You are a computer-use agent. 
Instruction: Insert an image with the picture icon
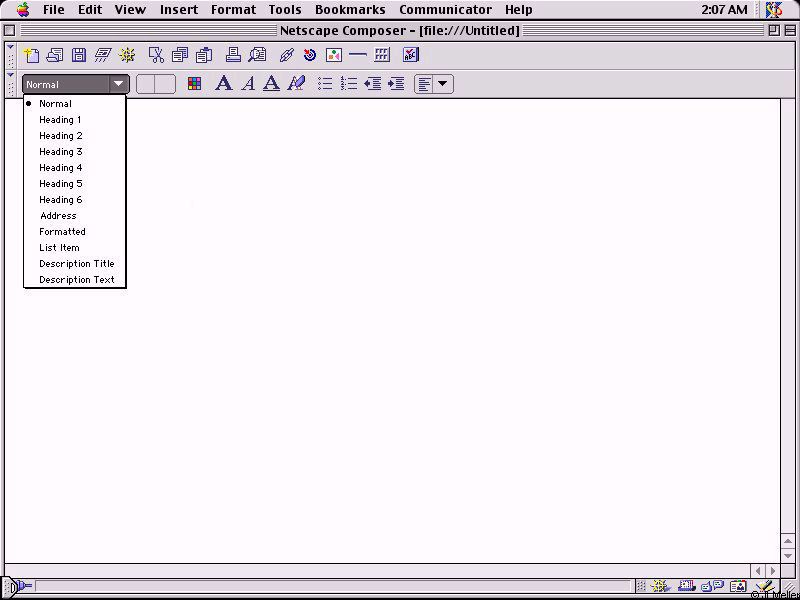pos(334,55)
